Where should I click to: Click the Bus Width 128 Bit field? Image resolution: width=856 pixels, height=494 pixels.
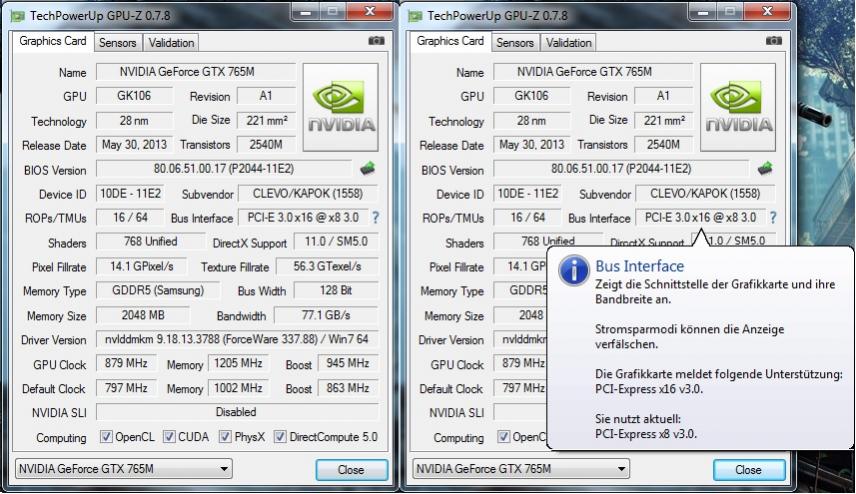(336, 290)
